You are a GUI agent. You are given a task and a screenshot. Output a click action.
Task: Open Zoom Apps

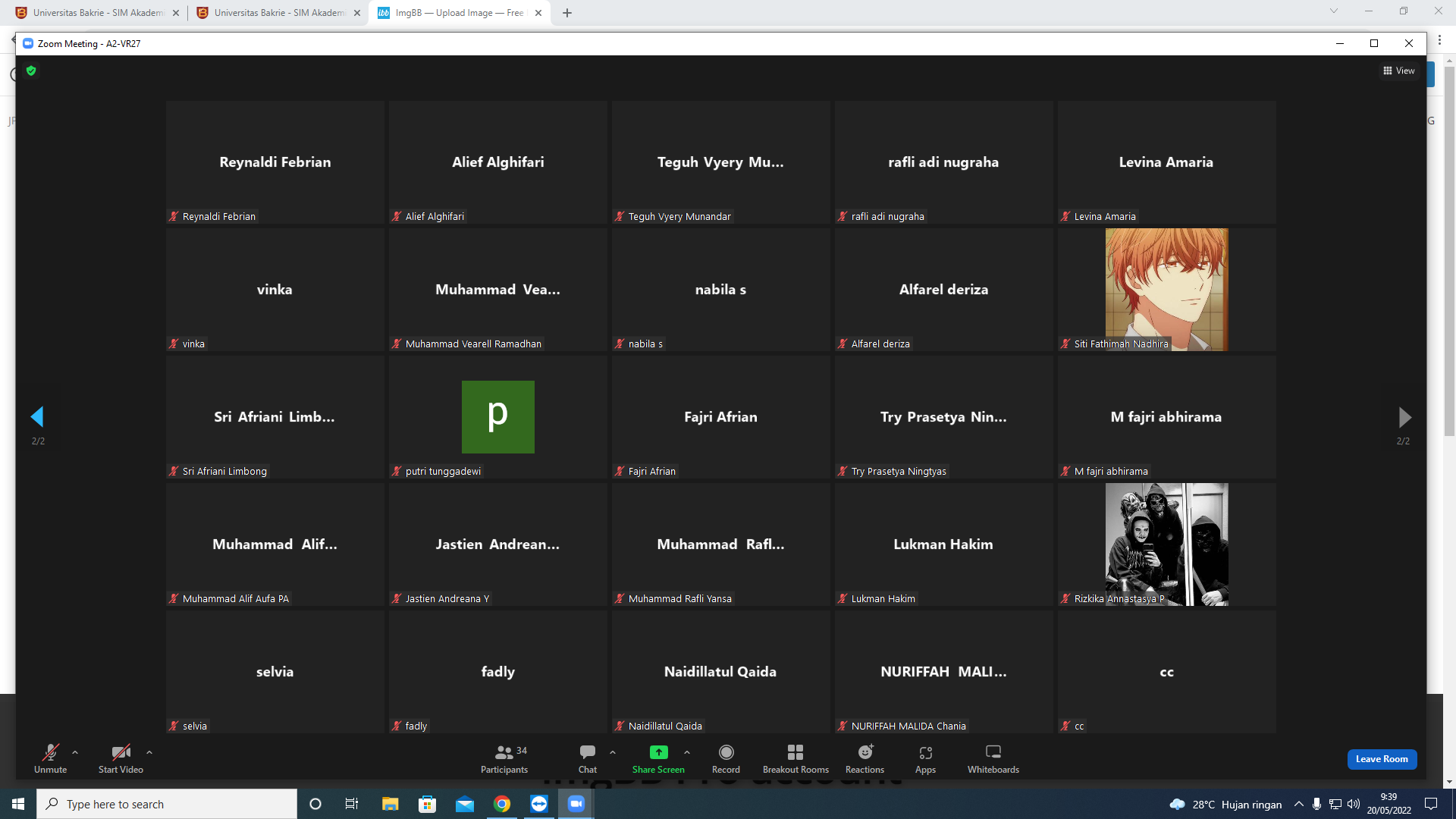[x=925, y=758]
